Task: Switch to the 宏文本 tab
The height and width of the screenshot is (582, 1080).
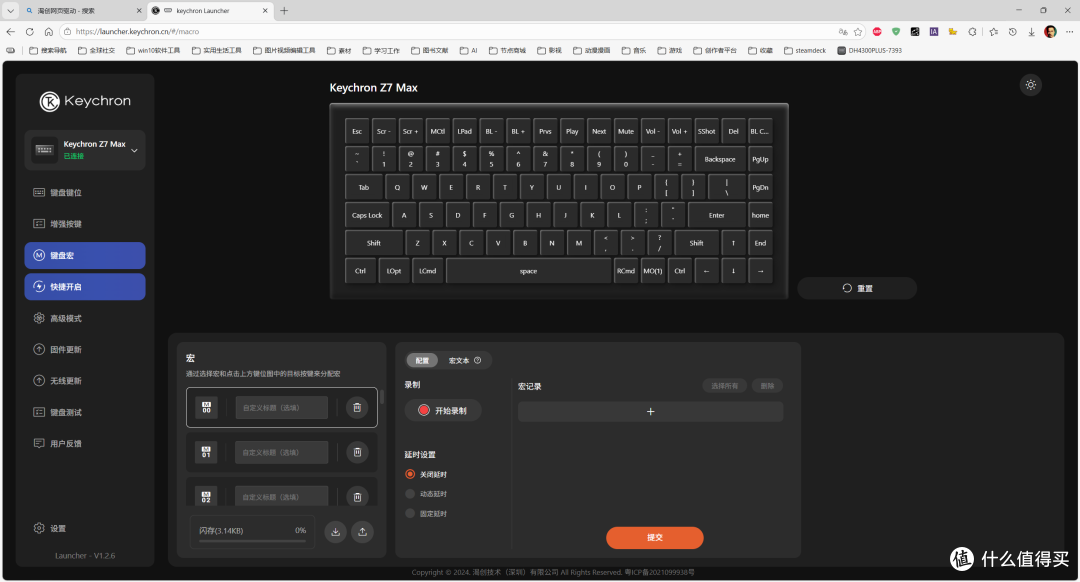Action: [x=459, y=360]
